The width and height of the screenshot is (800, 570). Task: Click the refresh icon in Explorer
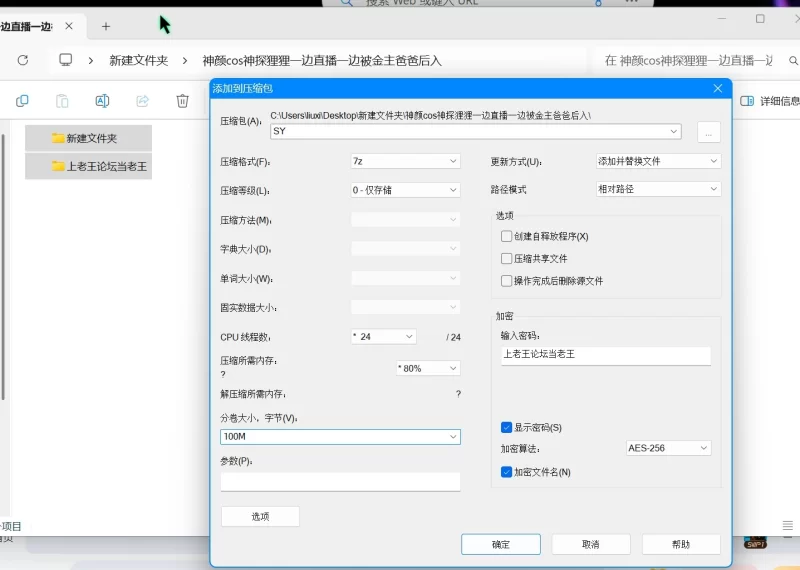23,60
